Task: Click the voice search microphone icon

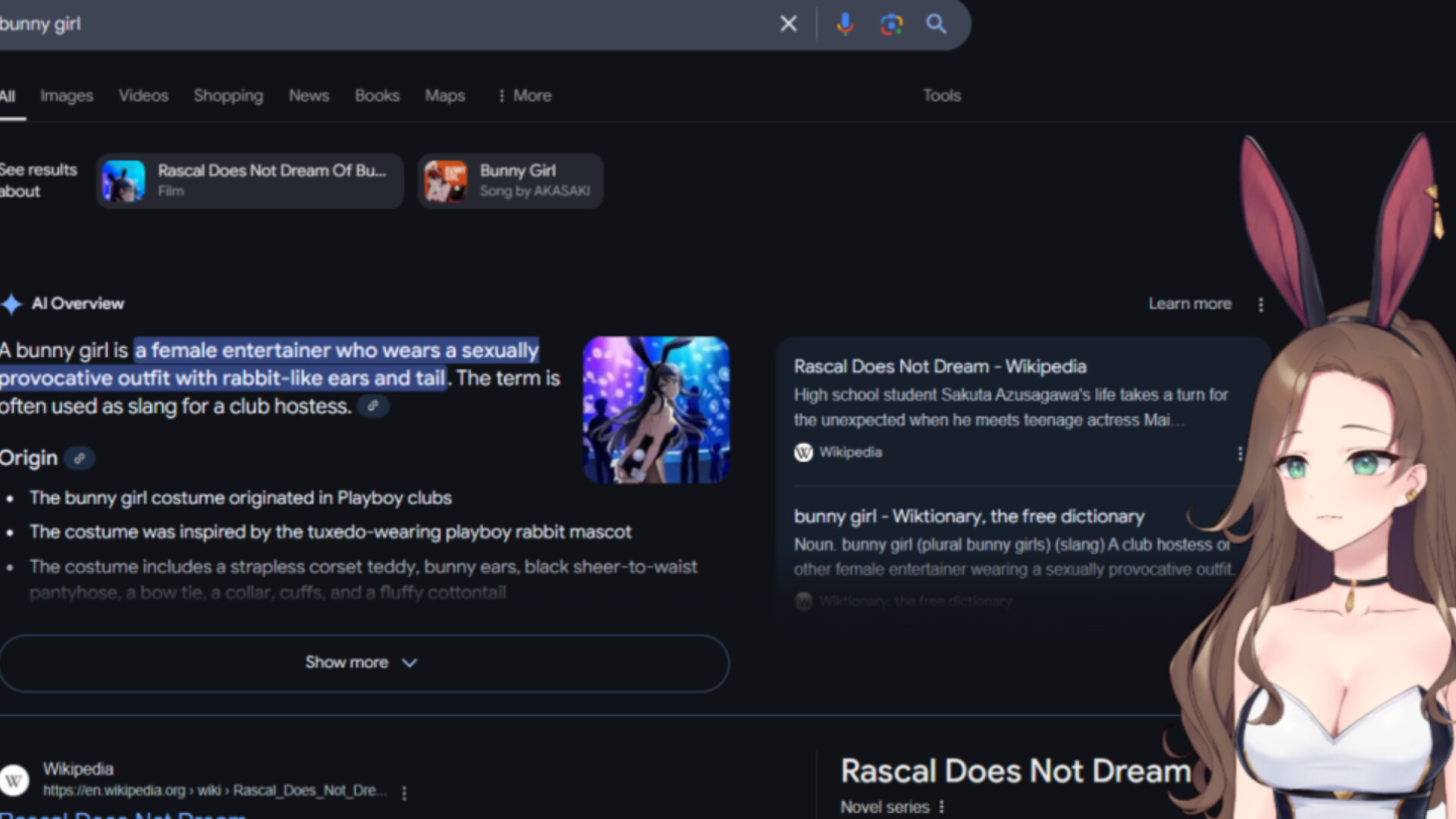Action: (x=844, y=24)
